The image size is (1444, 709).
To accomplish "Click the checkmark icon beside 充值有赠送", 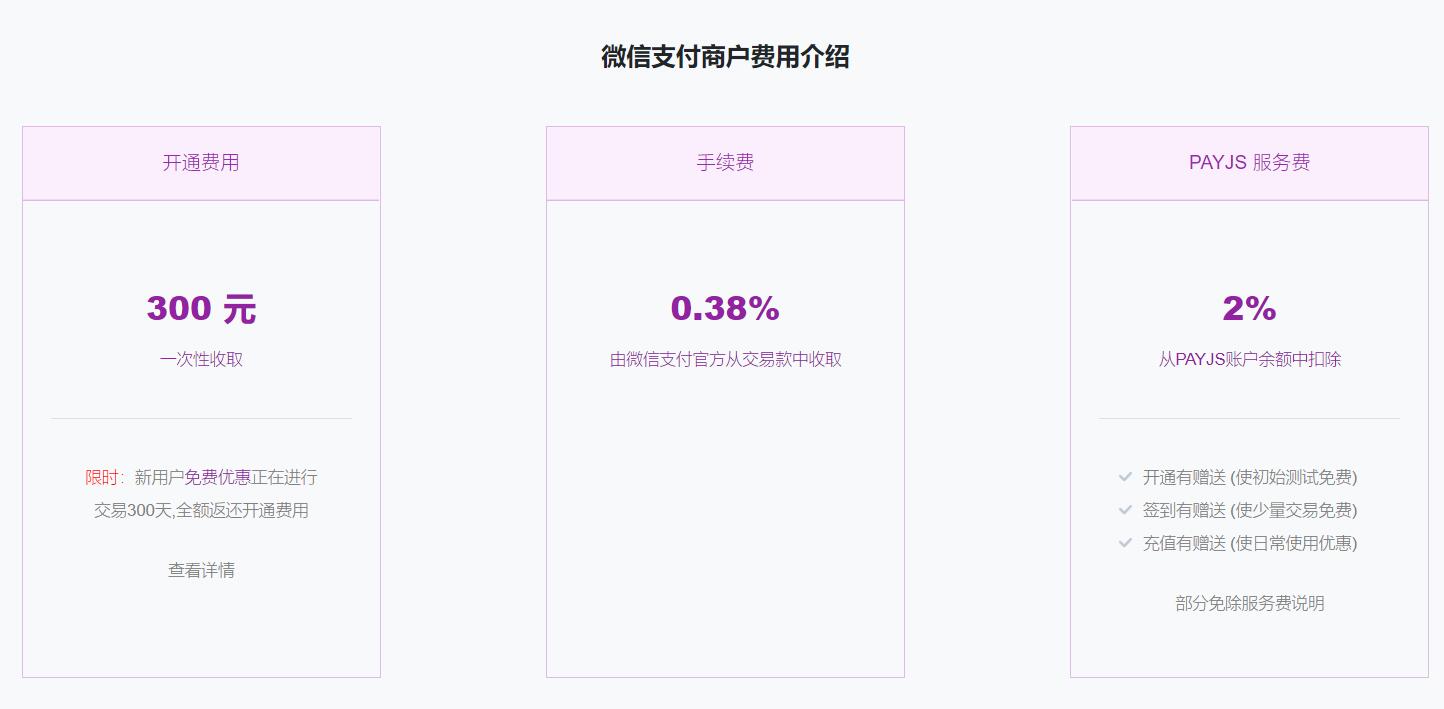I will 1125,543.
